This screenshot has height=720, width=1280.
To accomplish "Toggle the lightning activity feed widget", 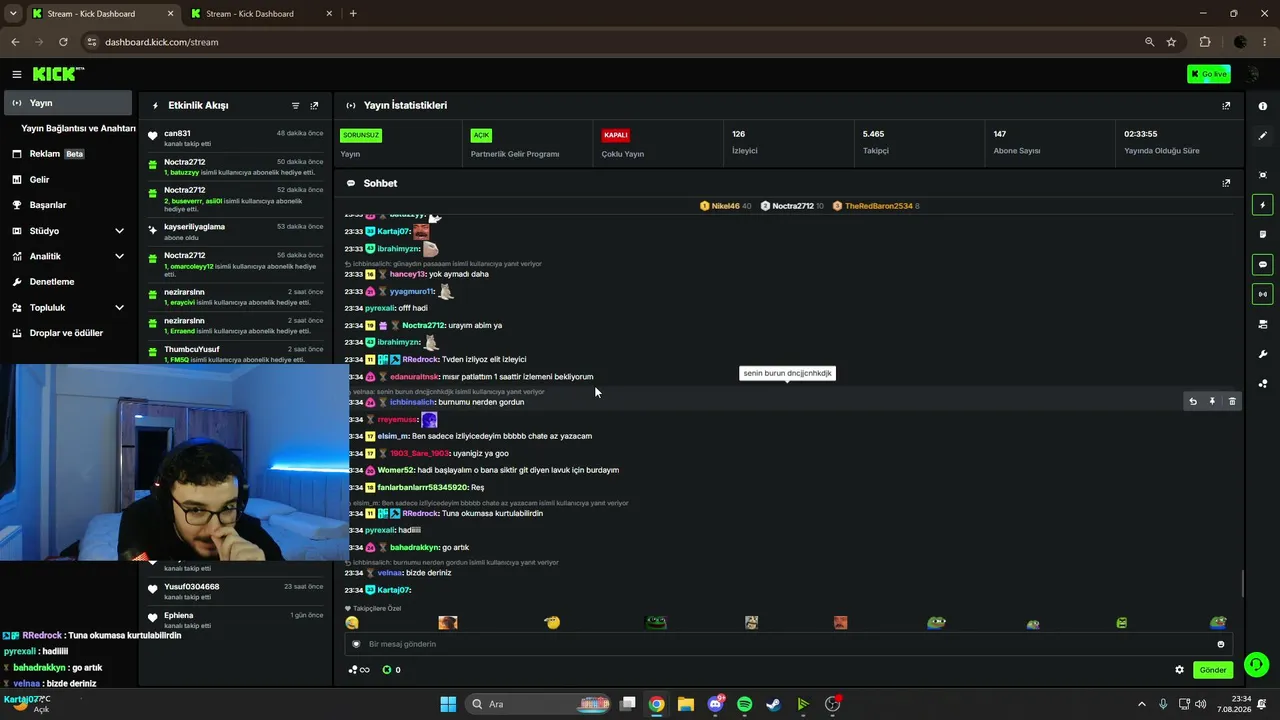I will (1263, 205).
